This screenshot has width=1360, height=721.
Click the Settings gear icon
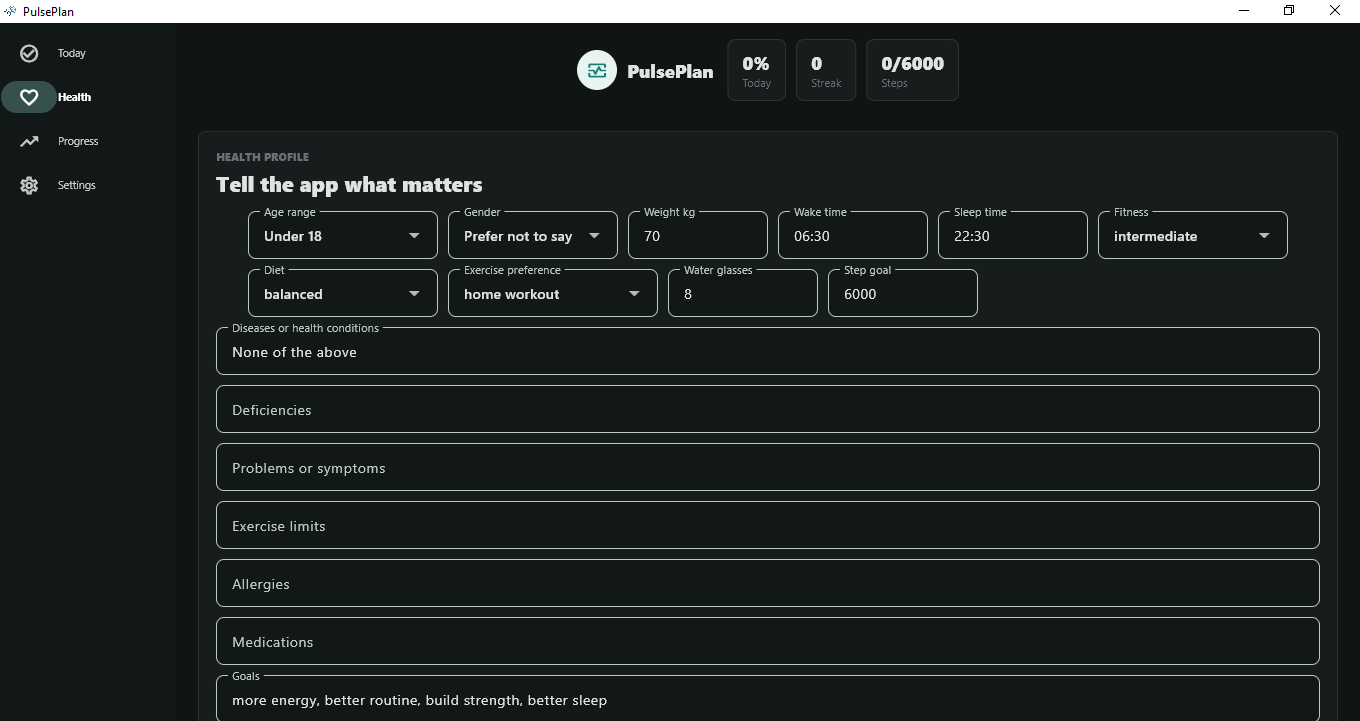[x=29, y=185]
